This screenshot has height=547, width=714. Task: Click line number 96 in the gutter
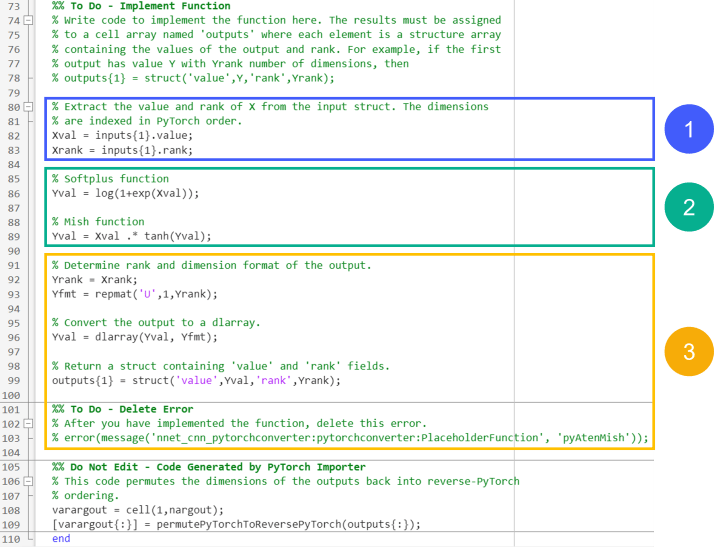coord(14,337)
